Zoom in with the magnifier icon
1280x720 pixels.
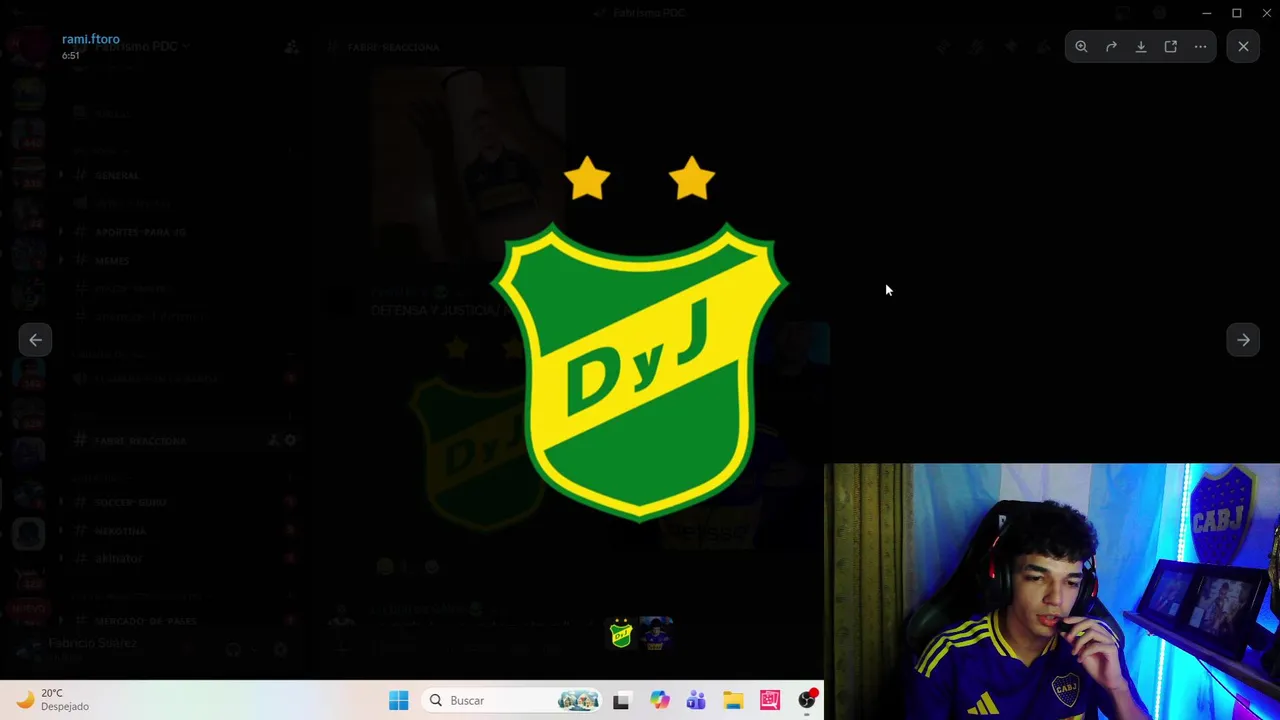point(1081,47)
